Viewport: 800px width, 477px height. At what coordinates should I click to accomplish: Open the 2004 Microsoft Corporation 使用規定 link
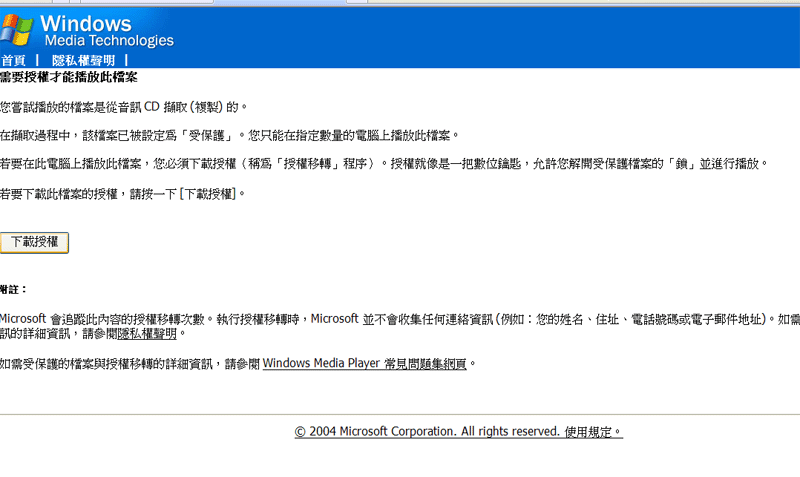[x=459, y=432]
